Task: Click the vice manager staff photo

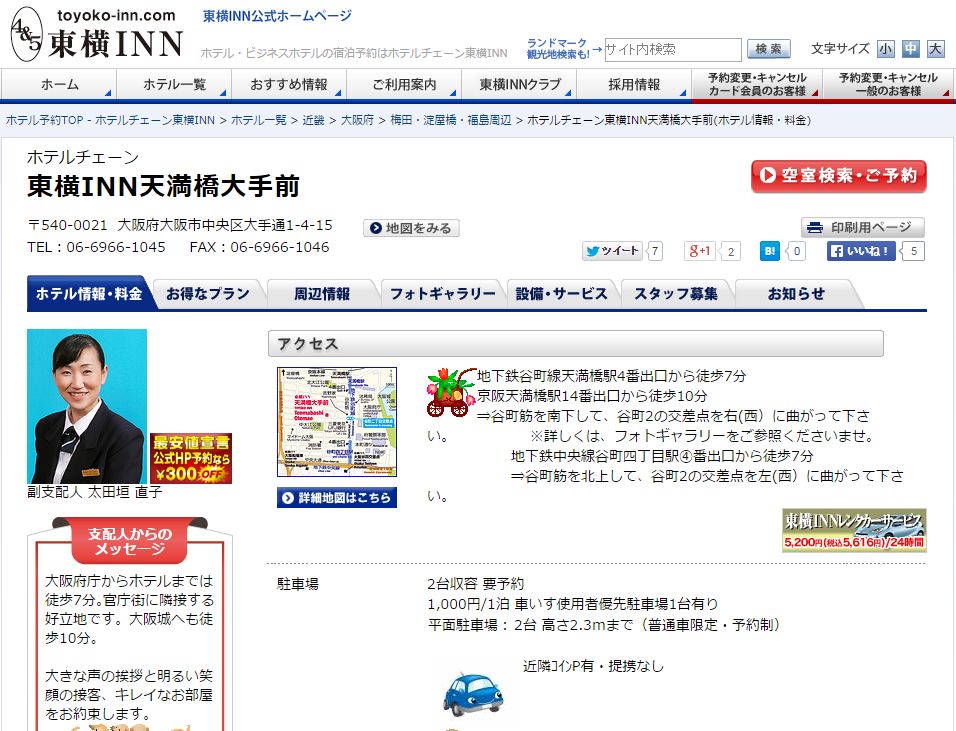Action: pyautogui.click(x=87, y=406)
